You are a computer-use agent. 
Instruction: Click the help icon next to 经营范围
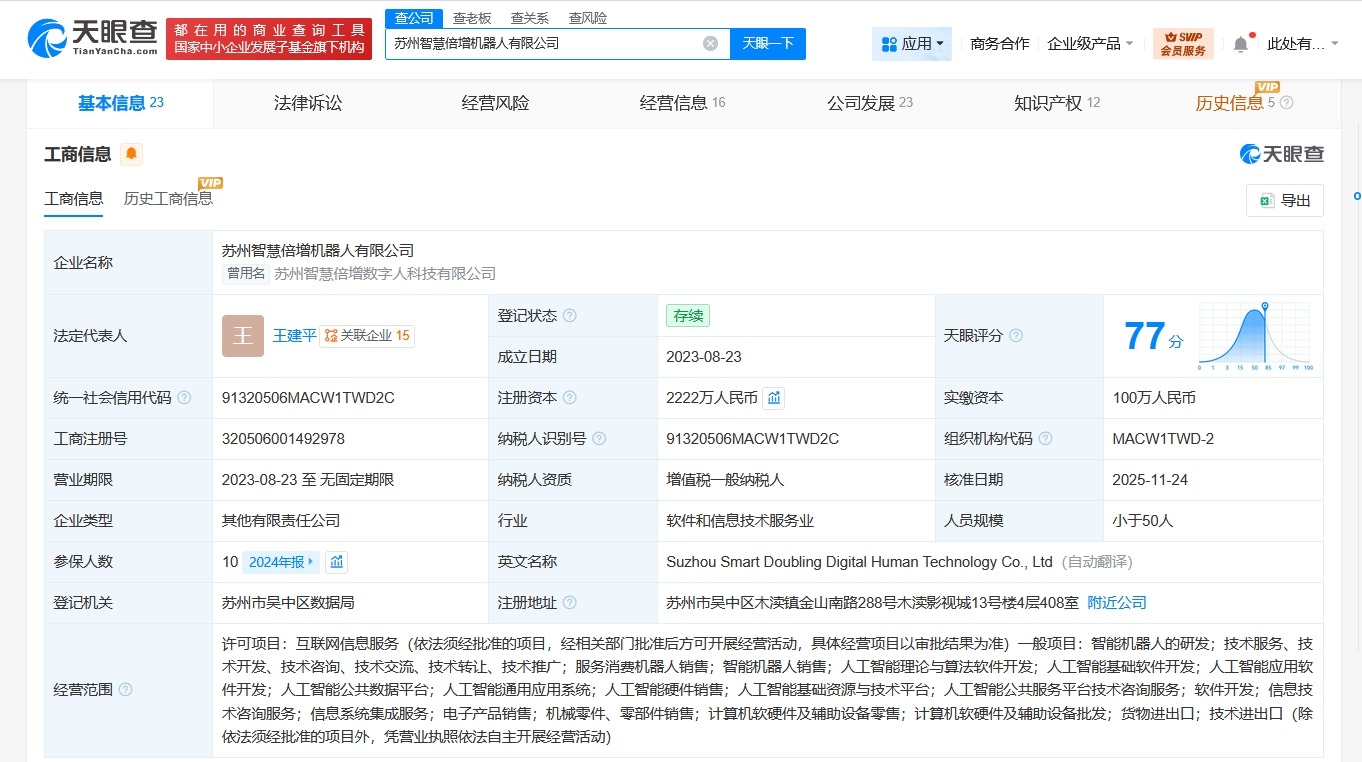coord(124,689)
